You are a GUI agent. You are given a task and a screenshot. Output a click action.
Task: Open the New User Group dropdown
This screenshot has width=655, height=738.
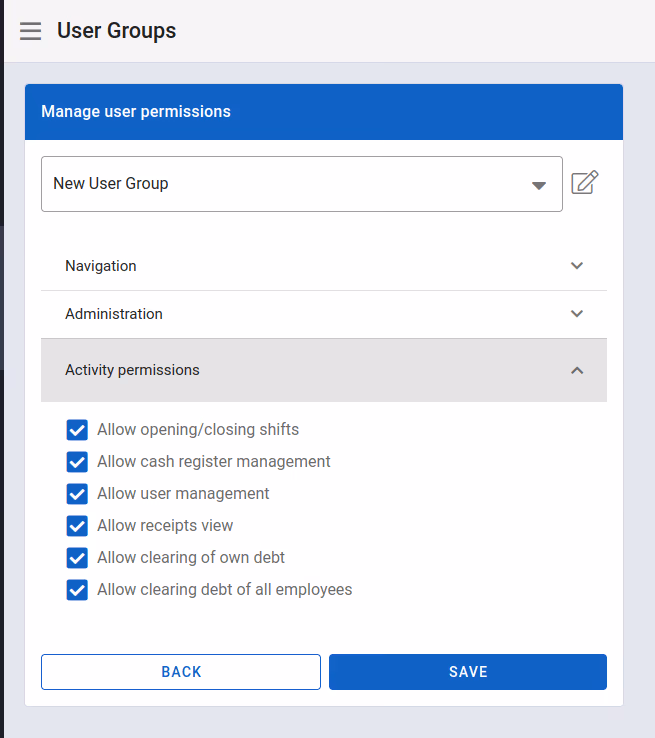point(302,184)
